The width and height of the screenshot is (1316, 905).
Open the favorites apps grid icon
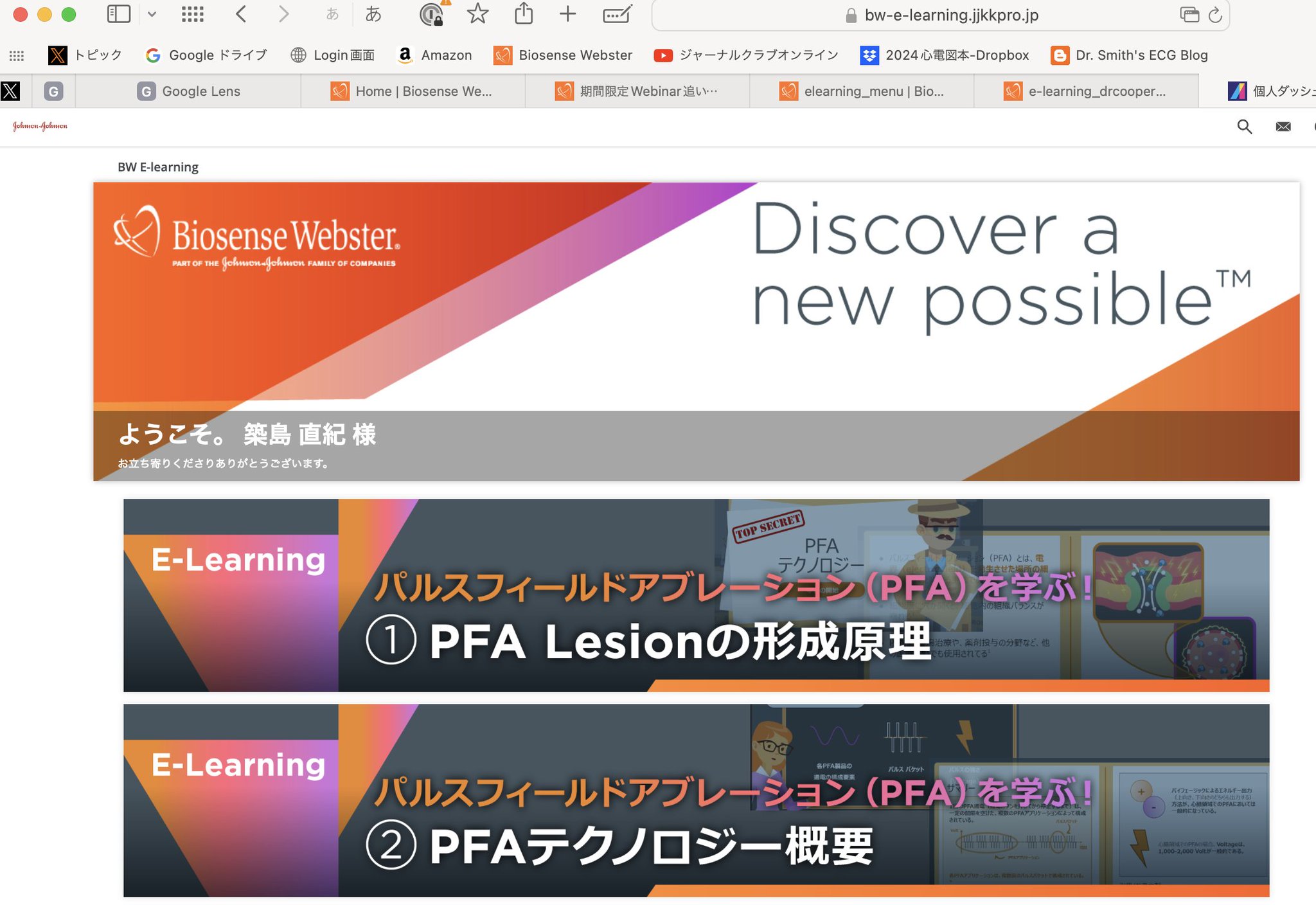tap(17, 55)
